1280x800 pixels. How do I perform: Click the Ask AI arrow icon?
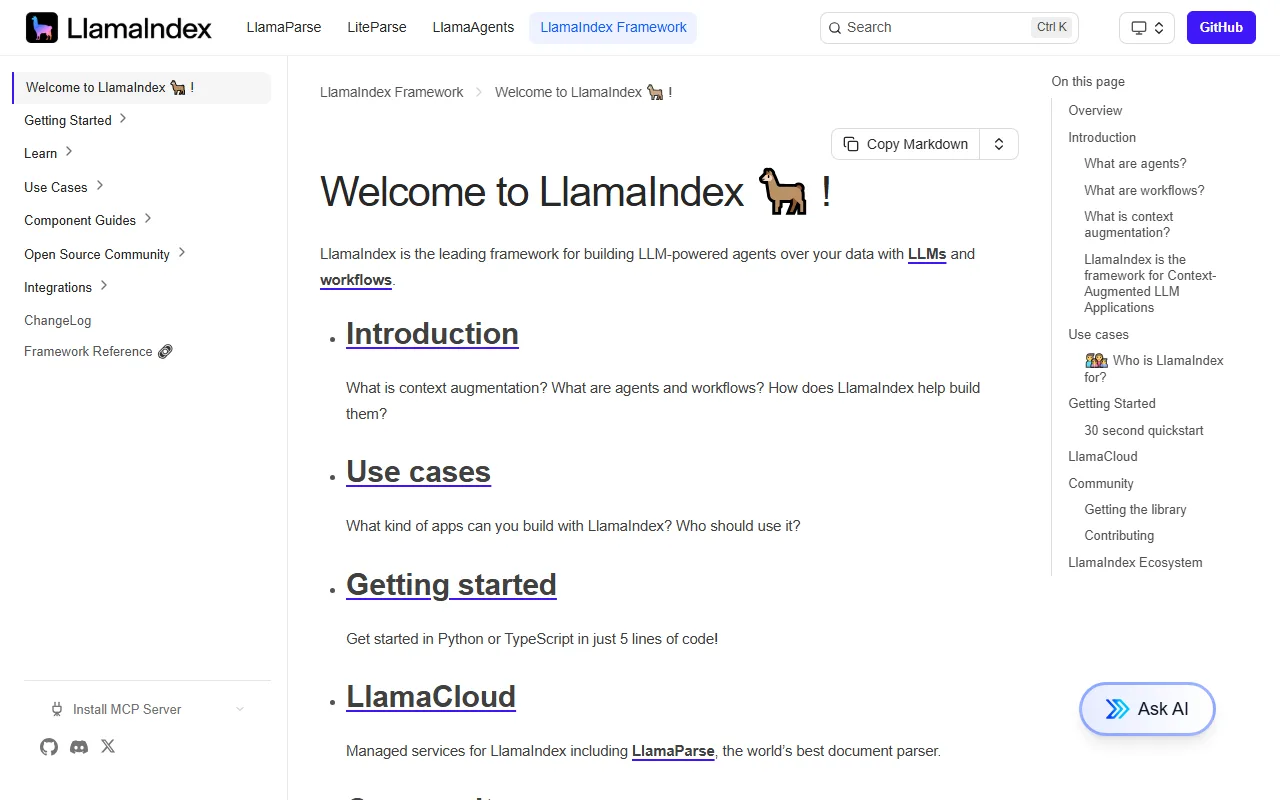1117,709
